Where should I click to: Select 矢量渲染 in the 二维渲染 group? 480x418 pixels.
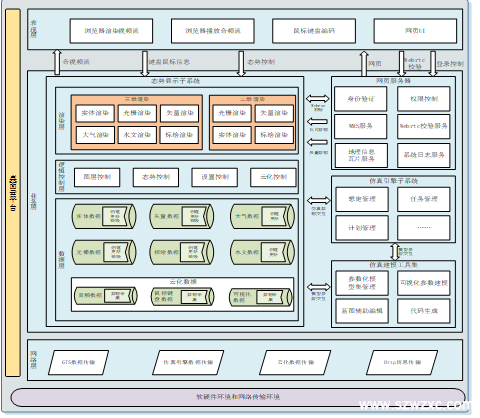pos(274,113)
